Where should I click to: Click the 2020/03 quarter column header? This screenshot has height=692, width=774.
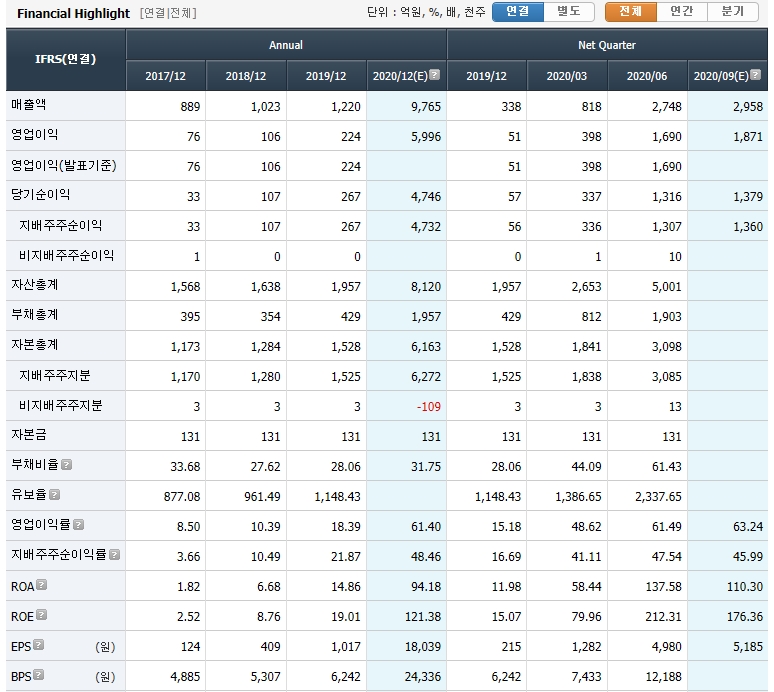pos(567,76)
